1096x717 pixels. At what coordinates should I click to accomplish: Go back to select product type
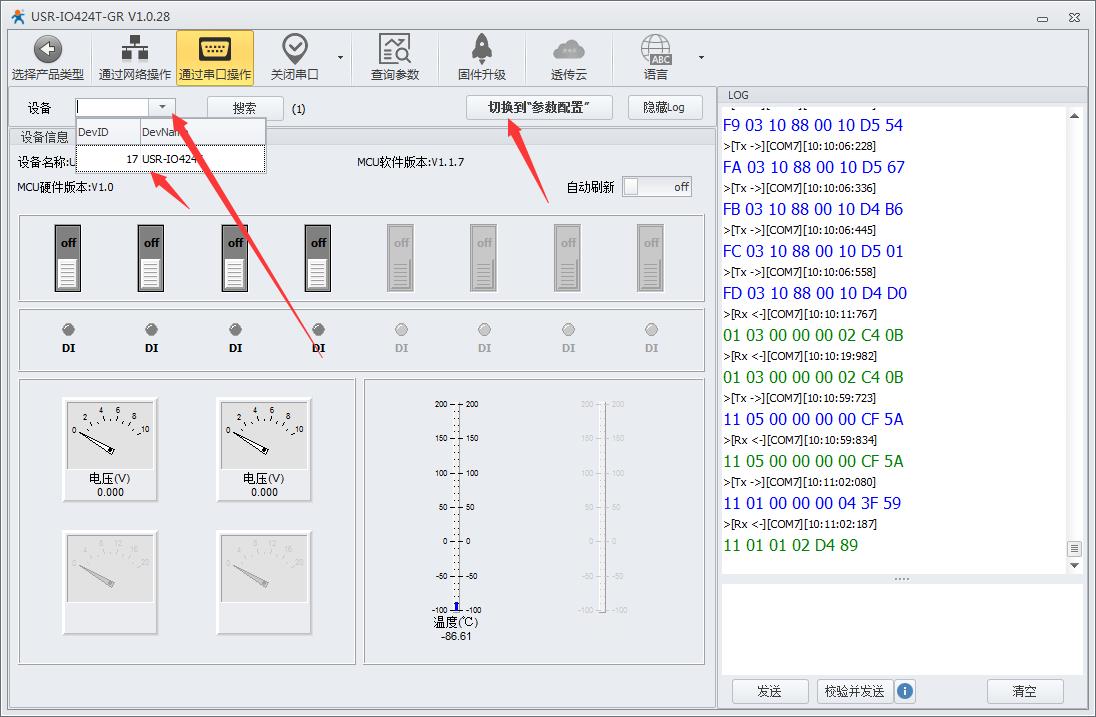[x=48, y=58]
